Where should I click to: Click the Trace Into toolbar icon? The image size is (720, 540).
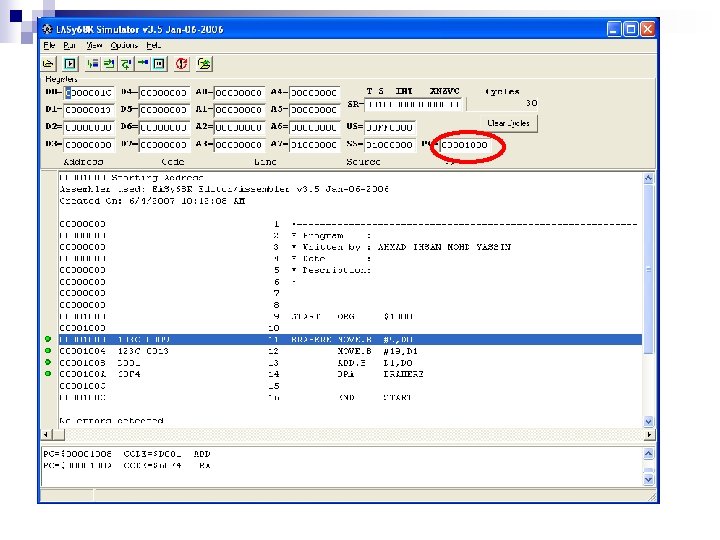[x=109, y=64]
